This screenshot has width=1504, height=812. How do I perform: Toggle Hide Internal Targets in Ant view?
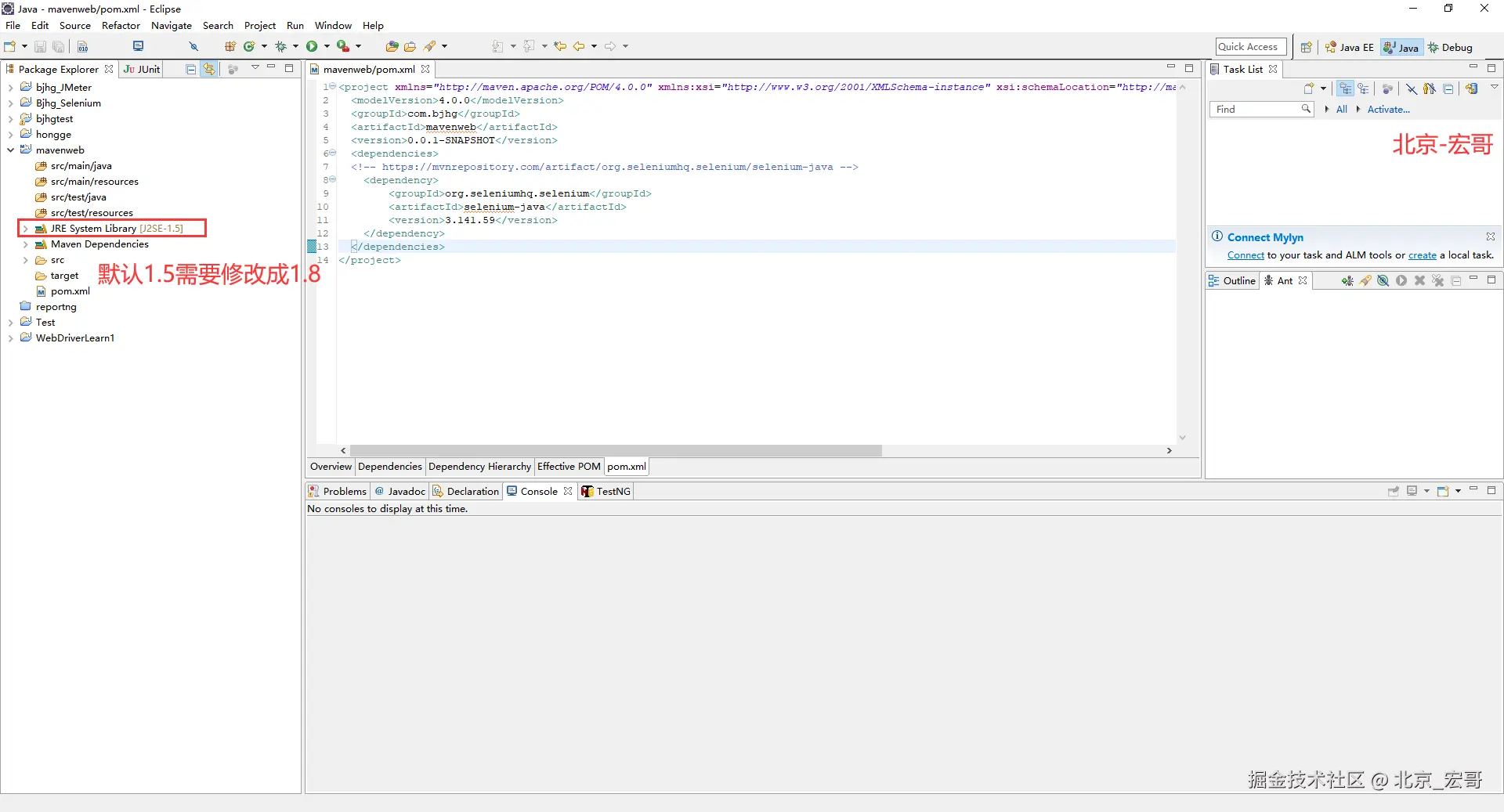(1383, 281)
